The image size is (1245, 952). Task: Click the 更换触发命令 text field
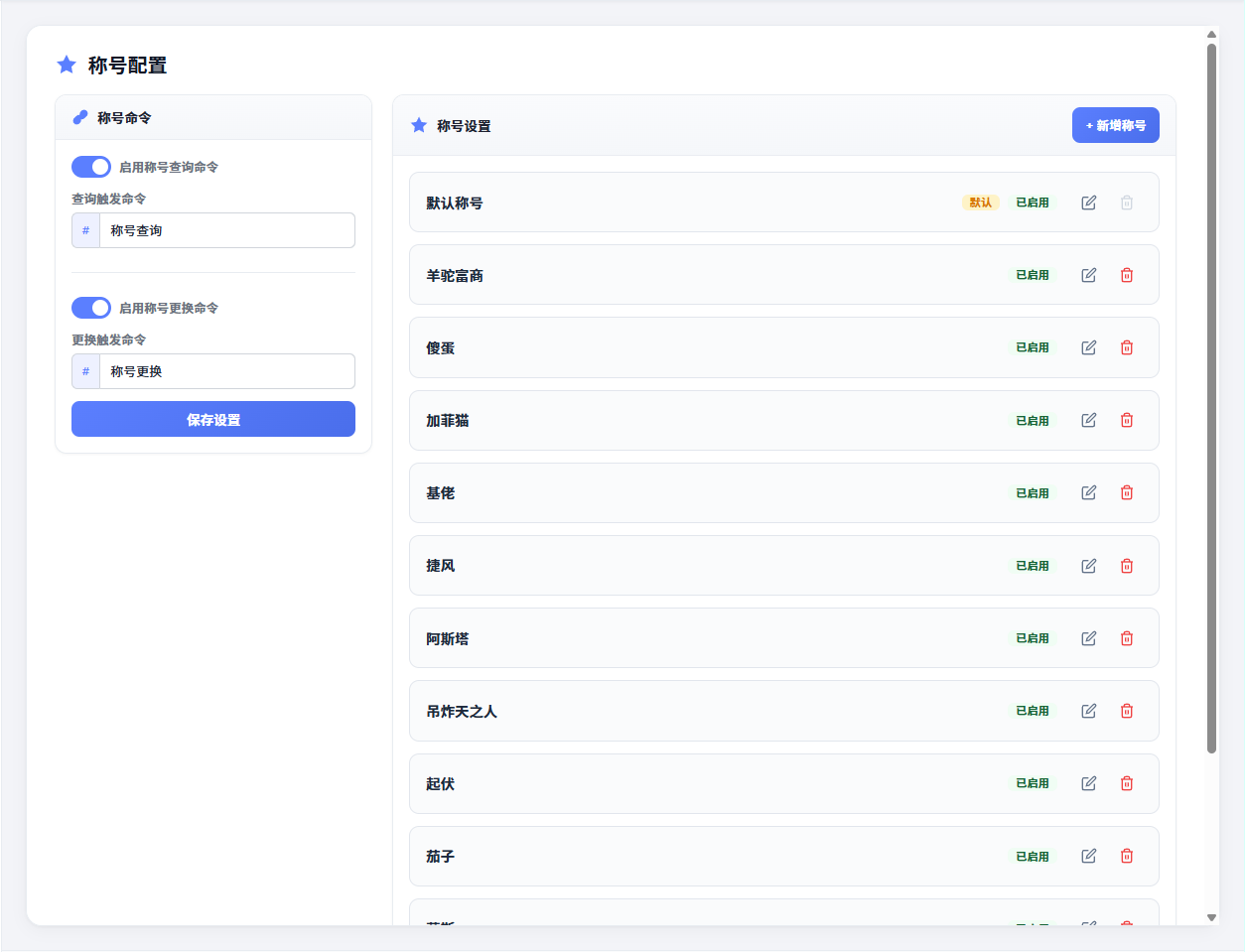(227, 371)
